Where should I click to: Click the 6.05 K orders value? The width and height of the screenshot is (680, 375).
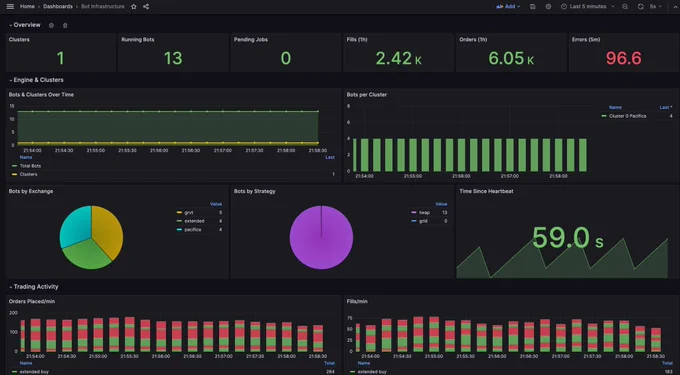511,59
